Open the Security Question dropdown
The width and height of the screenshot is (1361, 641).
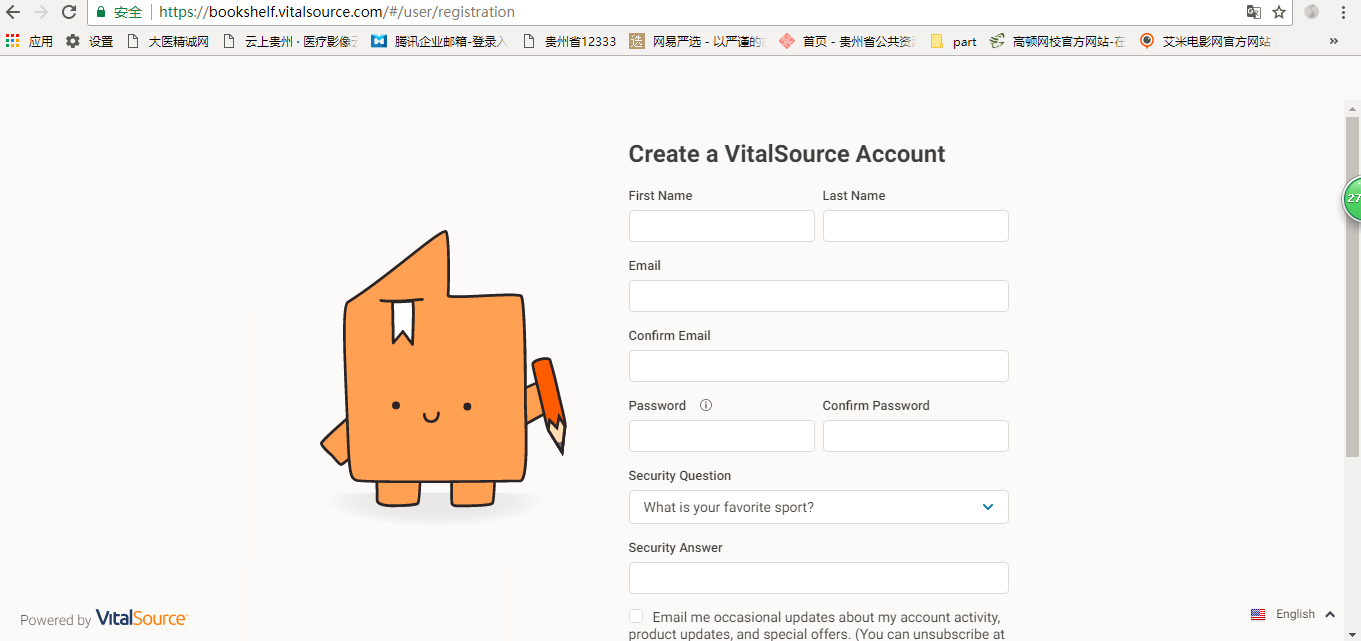(x=818, y=507)
